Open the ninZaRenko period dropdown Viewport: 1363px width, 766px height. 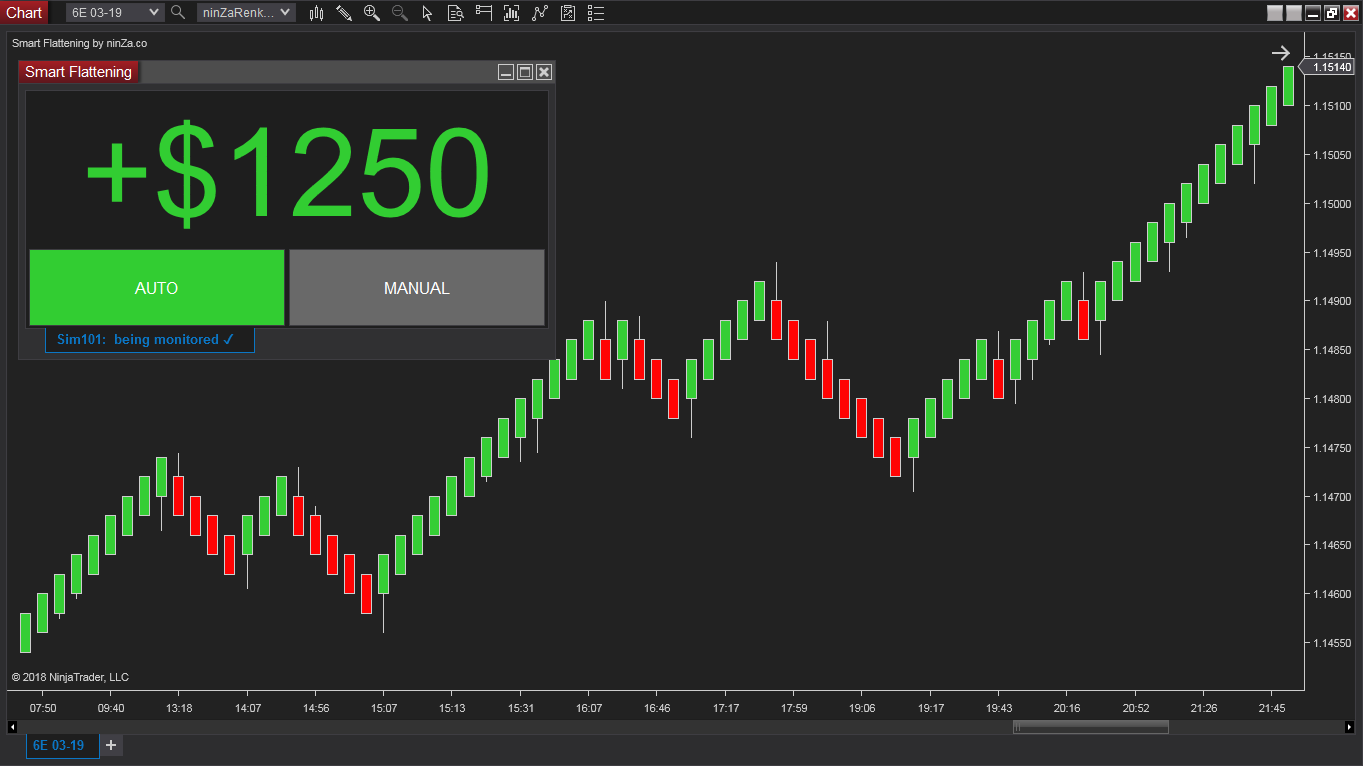pos(246,13)
